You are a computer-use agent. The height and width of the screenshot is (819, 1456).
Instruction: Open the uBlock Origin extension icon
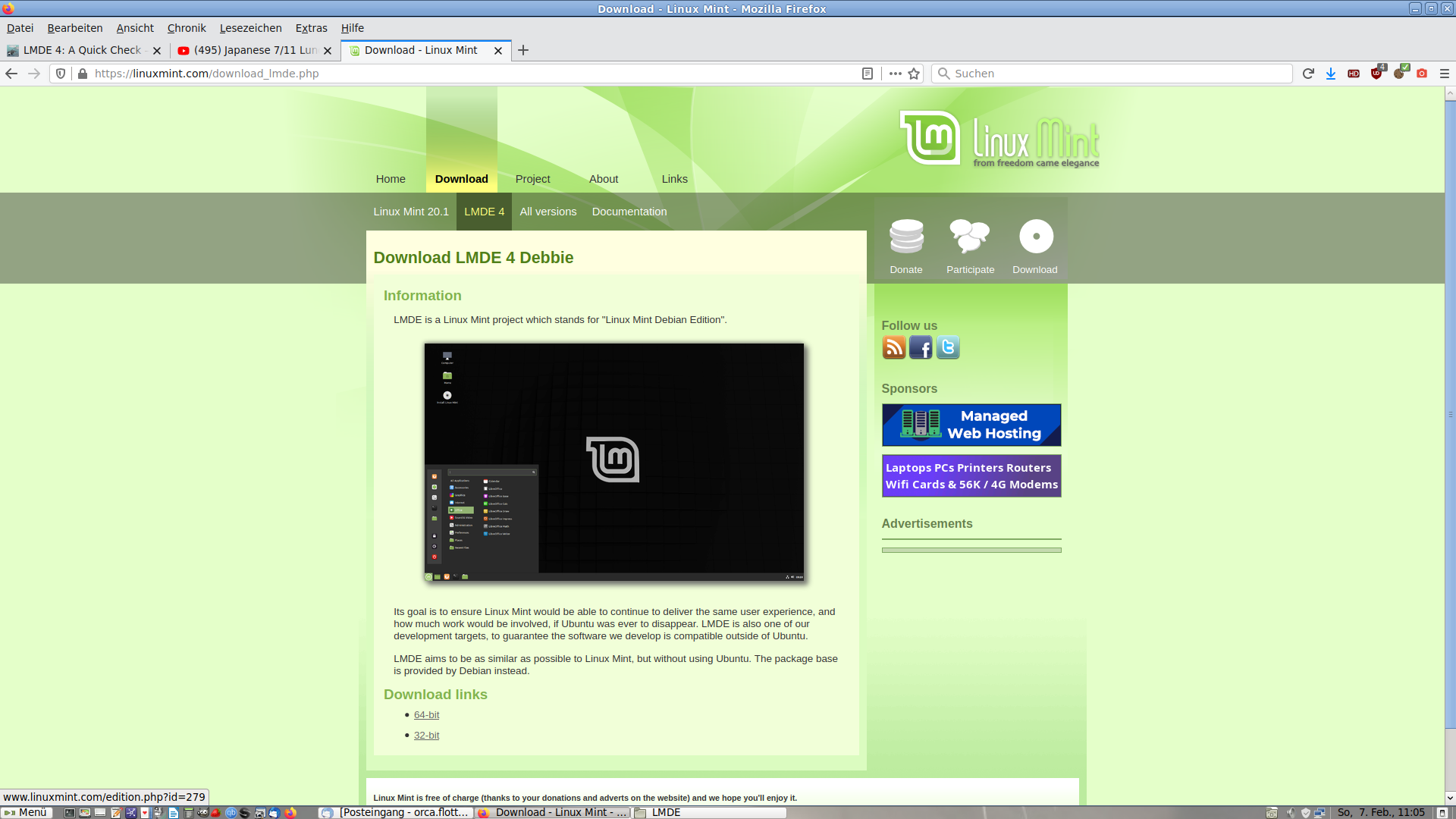(x=1377, y=73)
